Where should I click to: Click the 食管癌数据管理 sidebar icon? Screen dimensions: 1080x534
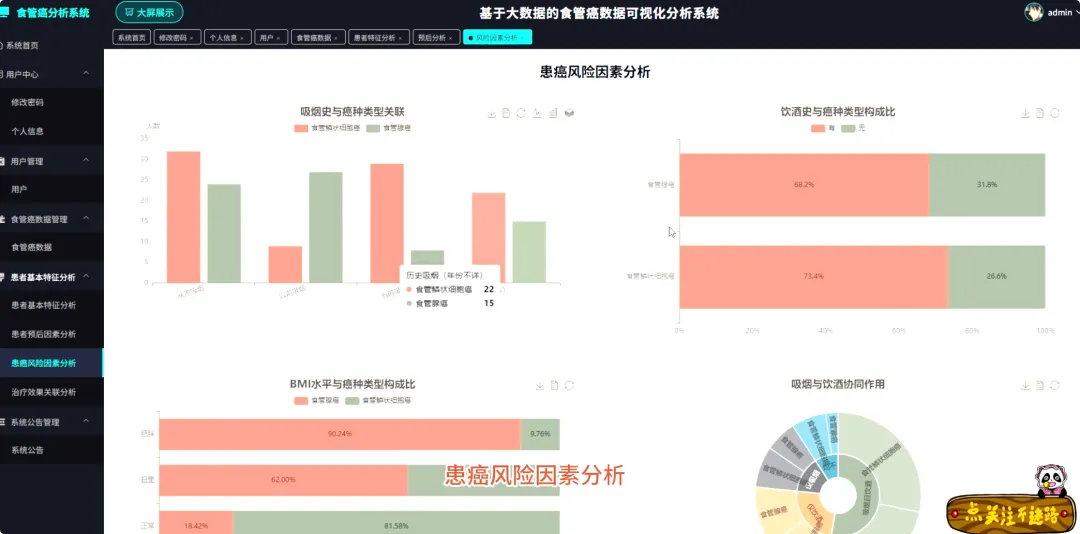3,219
